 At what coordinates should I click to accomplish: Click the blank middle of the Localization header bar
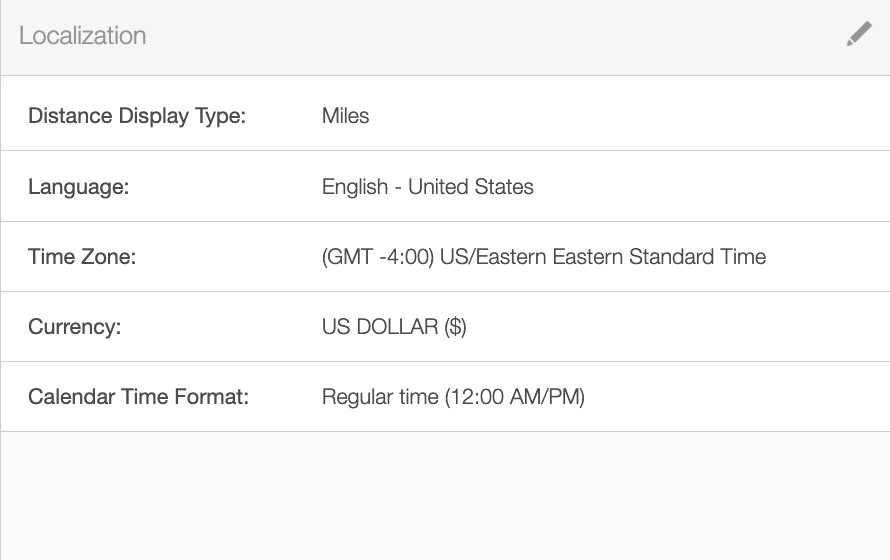click(x=480, y=36)
